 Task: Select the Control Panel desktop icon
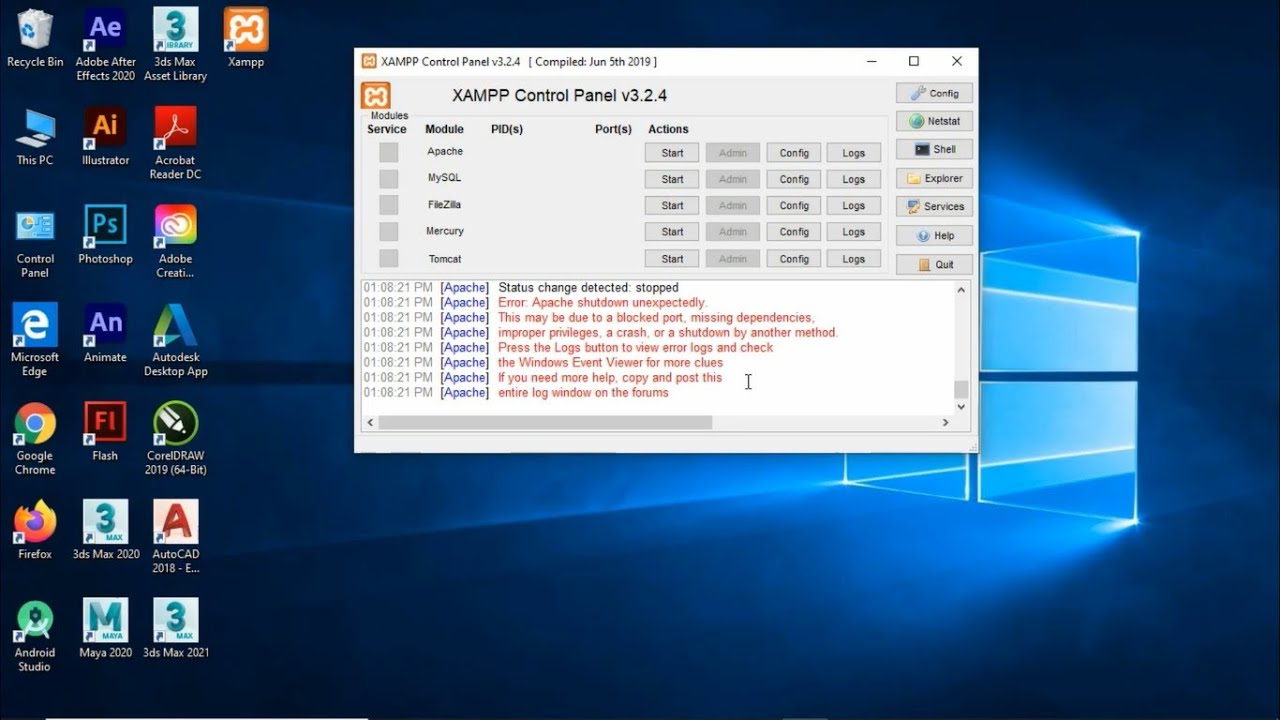(35, 243)
